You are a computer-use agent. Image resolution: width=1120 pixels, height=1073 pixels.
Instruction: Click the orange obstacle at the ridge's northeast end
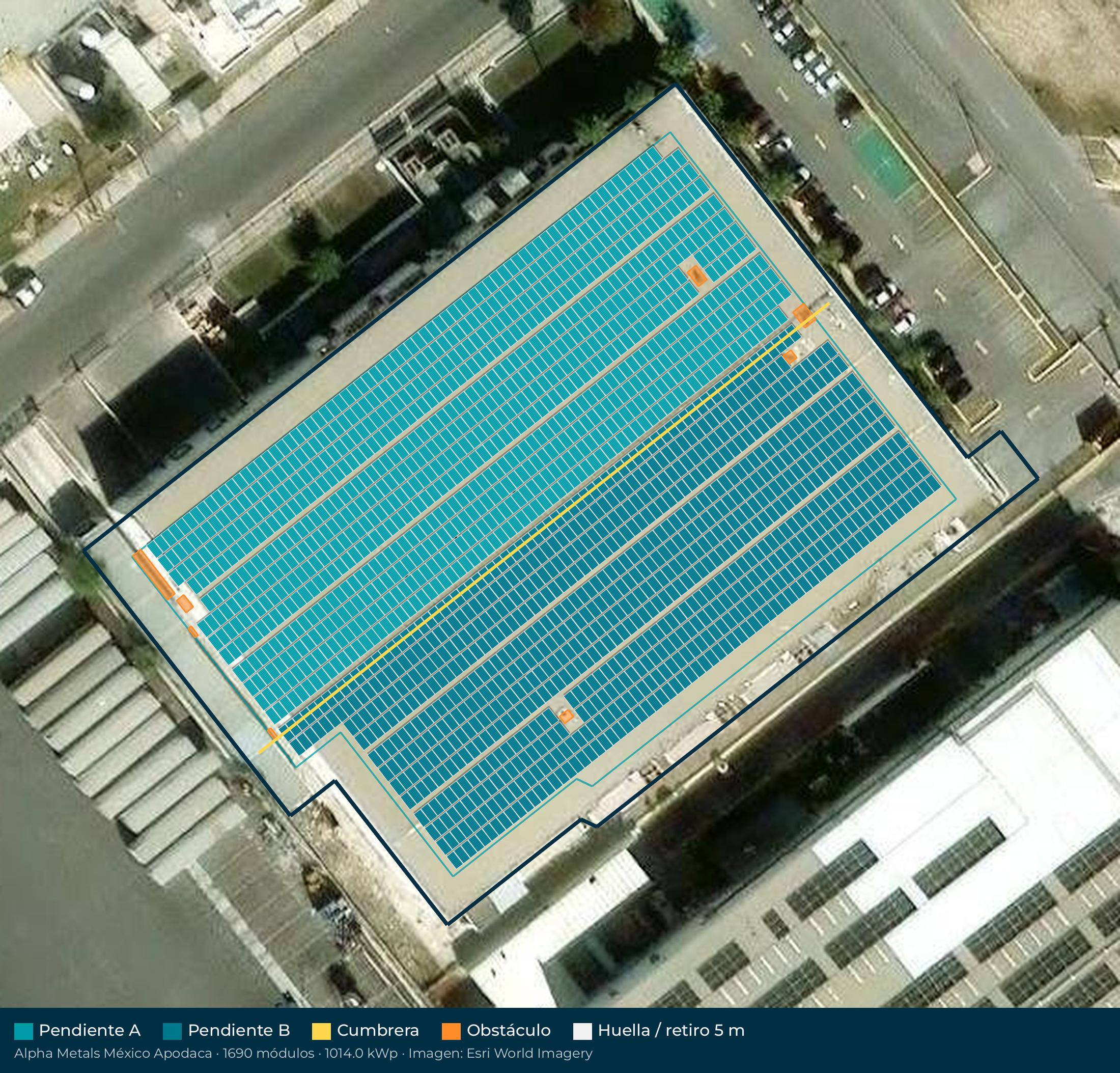[x=803, y=315]
